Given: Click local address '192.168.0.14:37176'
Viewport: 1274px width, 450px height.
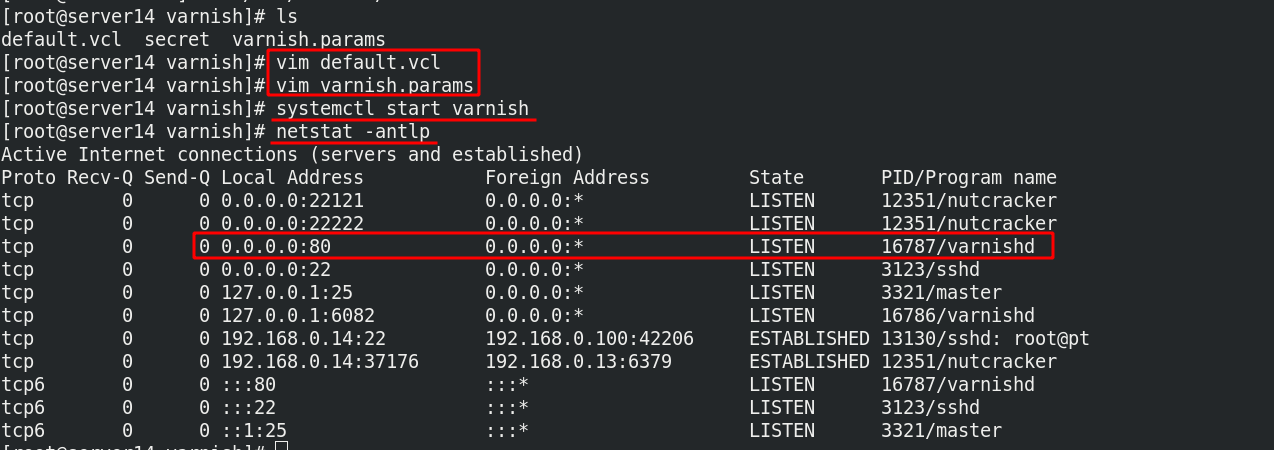Looking at the screenshot, I should tap(320, 362).
